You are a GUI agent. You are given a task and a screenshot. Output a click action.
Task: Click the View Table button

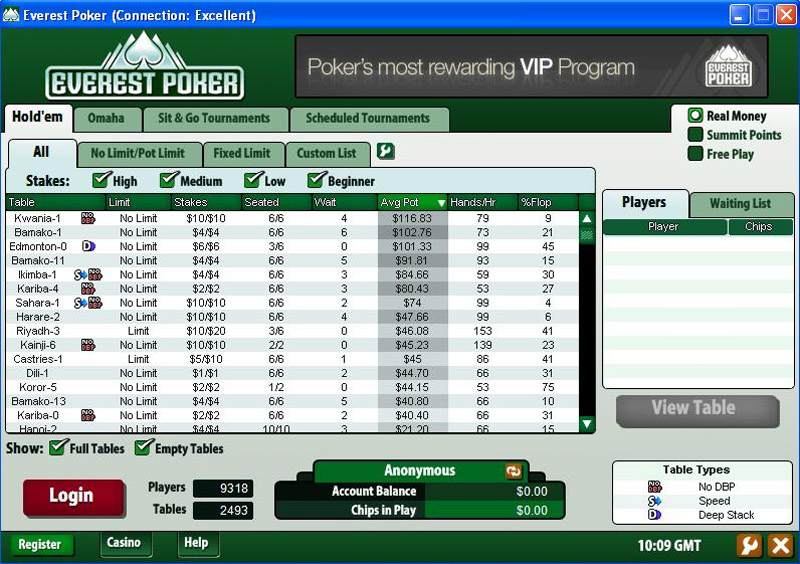(697, 409)
